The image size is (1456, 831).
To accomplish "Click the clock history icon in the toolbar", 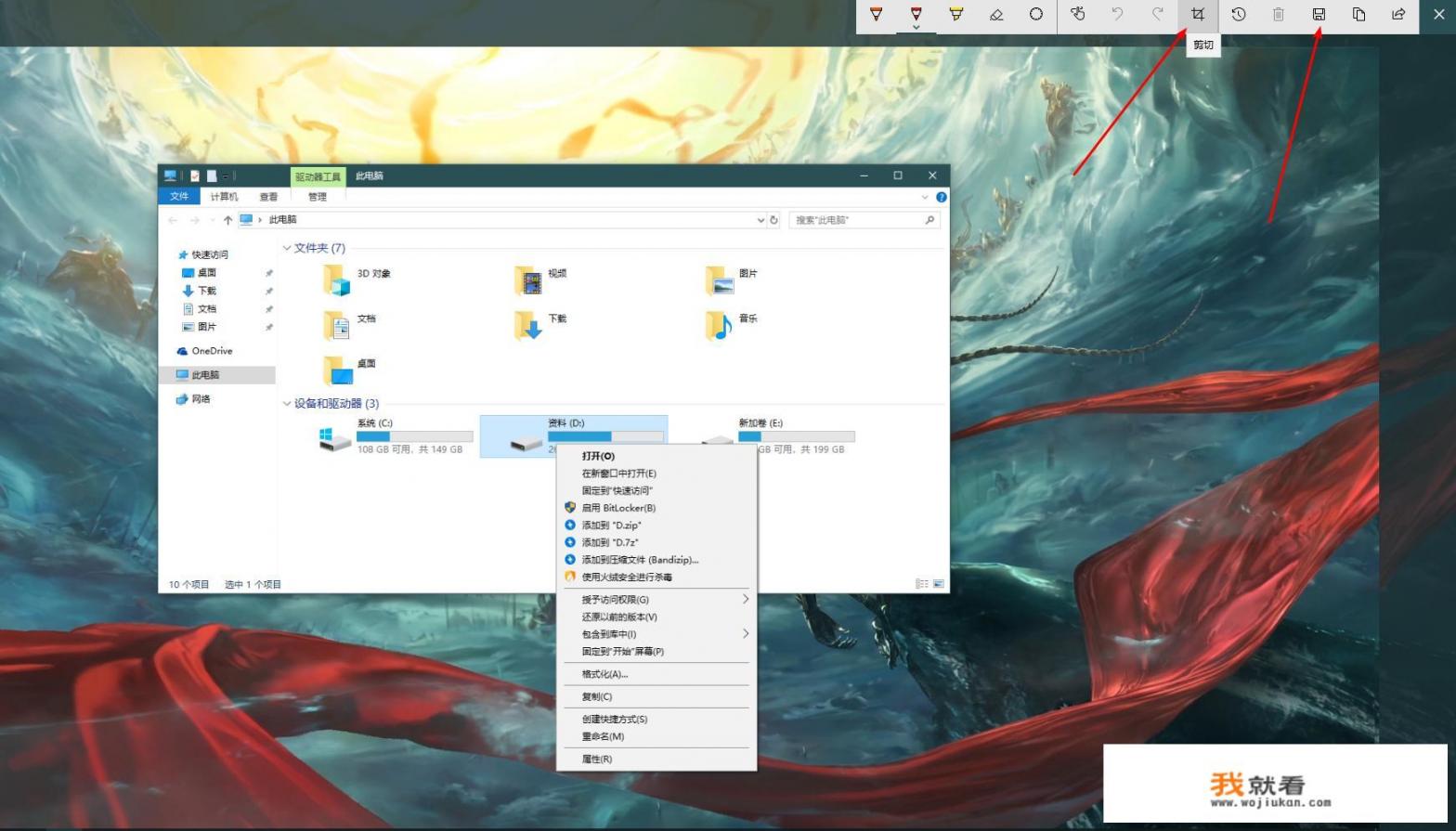I will [x=1239, y=14].
